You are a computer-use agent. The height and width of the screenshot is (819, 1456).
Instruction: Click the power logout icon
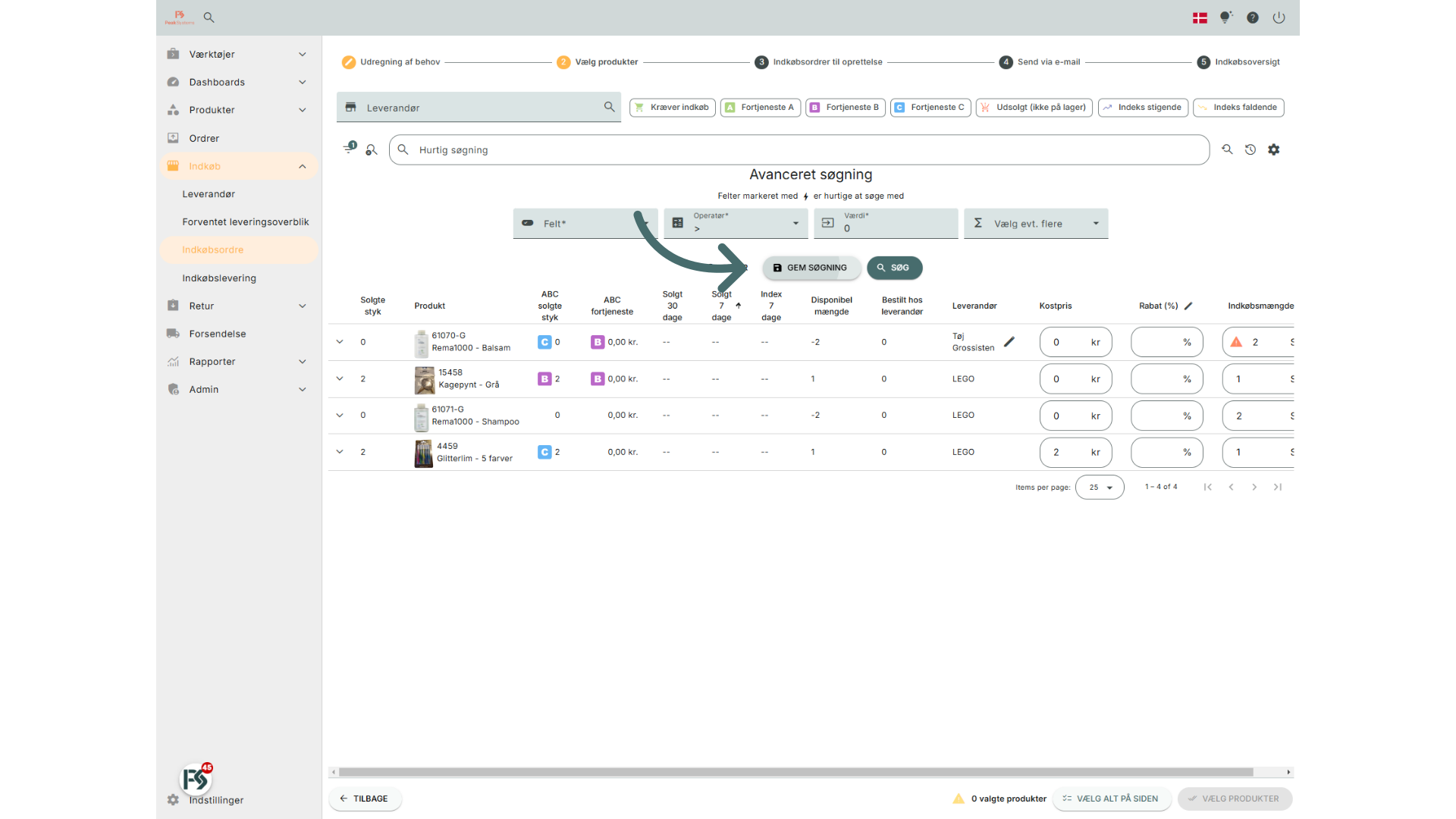click(x=1279, y=17)
